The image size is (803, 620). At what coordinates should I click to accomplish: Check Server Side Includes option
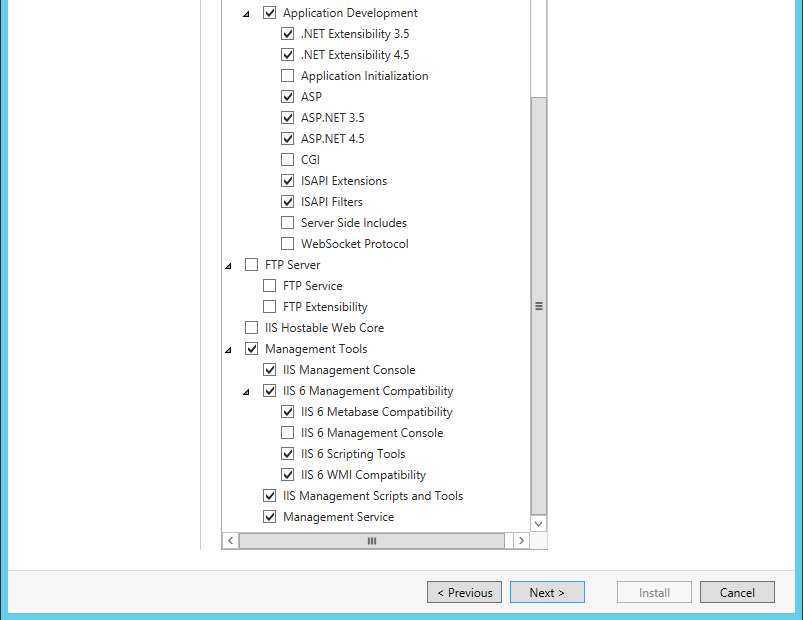tap(288, 223)
